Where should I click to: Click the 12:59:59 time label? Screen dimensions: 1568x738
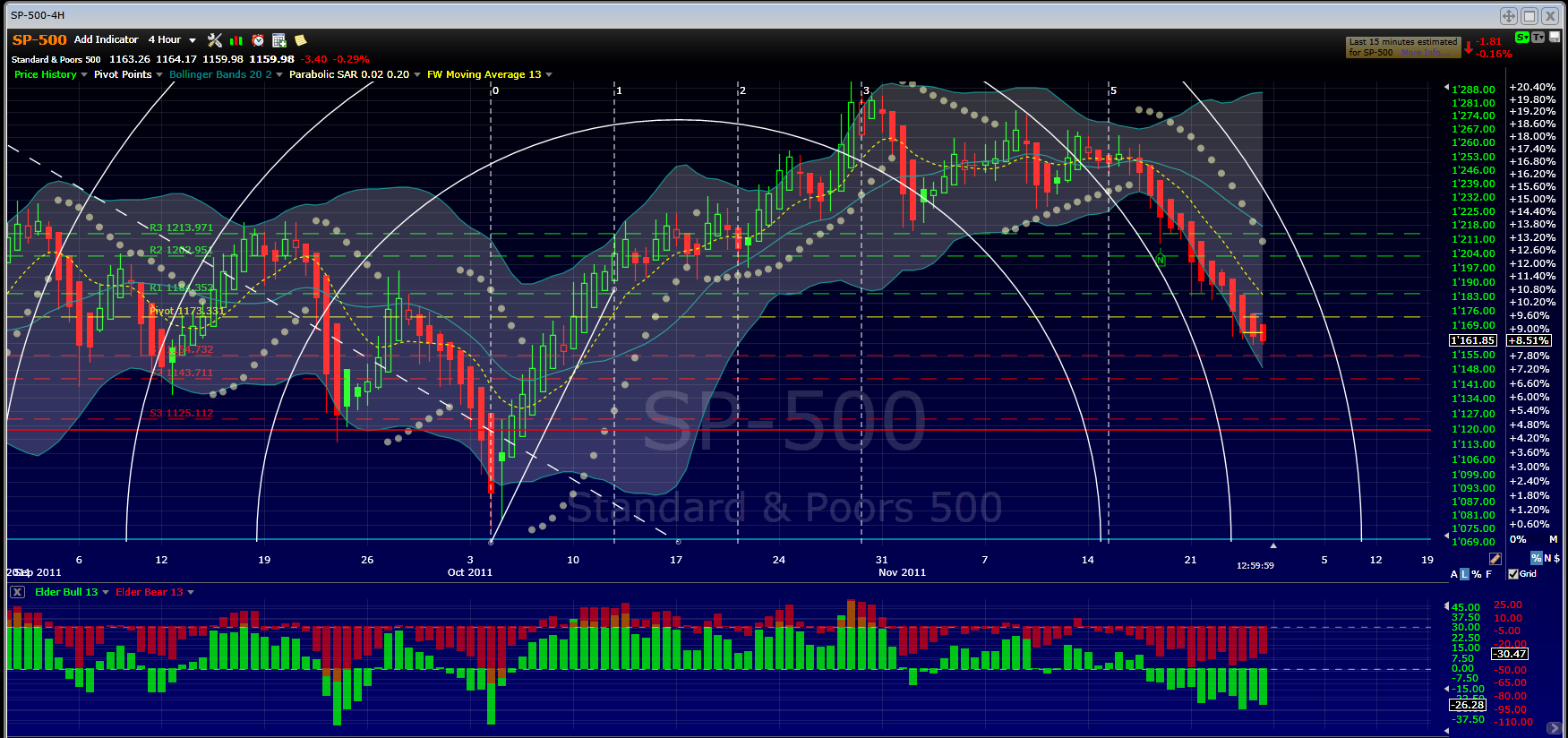[x=1255, y=565]
